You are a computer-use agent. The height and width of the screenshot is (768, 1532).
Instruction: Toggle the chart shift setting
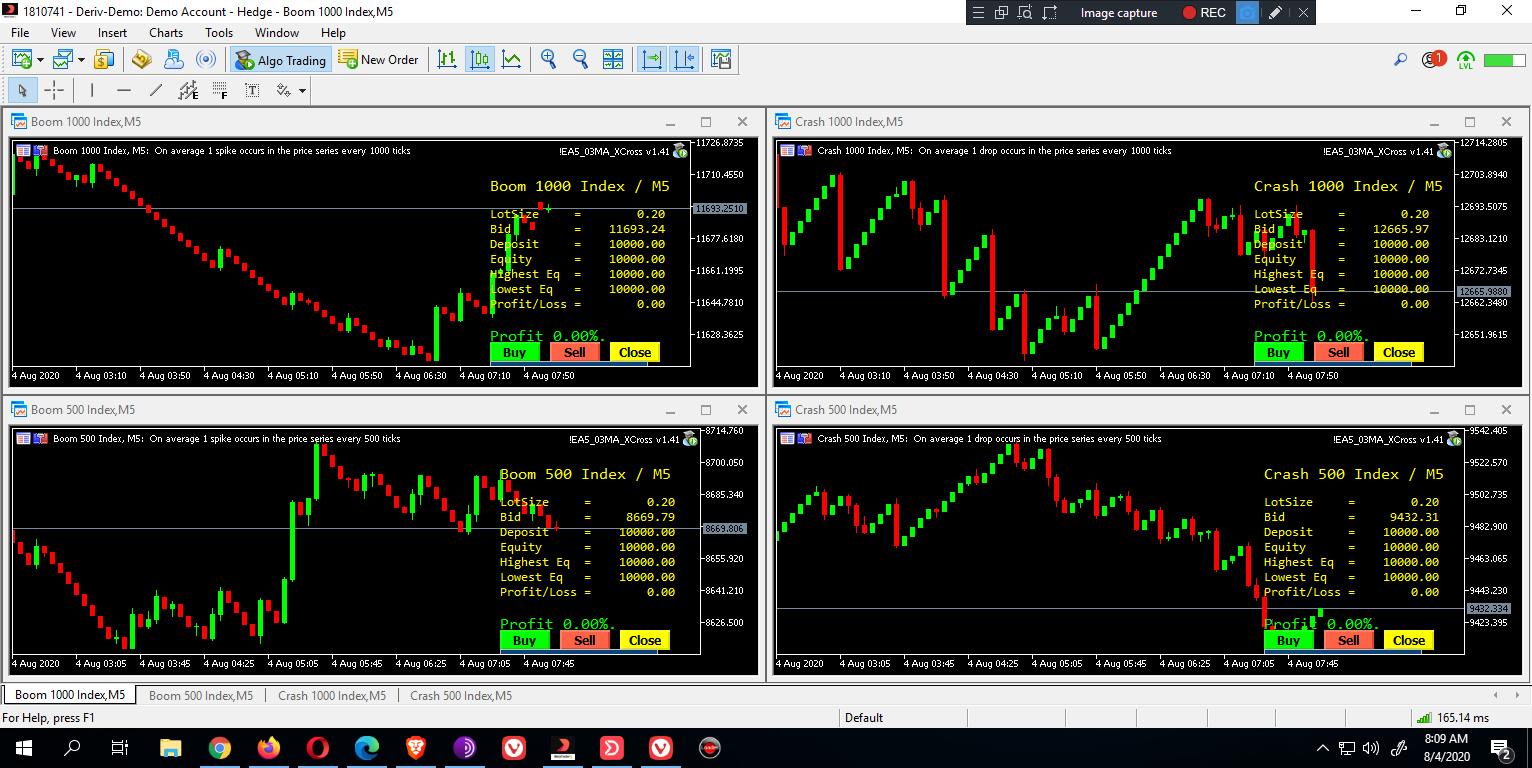pyautogui.click(x=685, y=59)
